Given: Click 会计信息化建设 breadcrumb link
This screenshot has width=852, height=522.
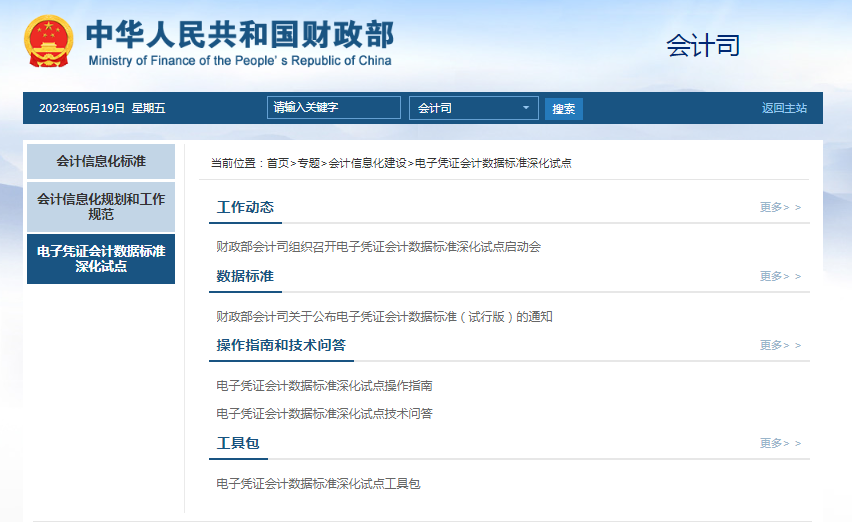Looking at the screenshot, I should pos(367,163).
